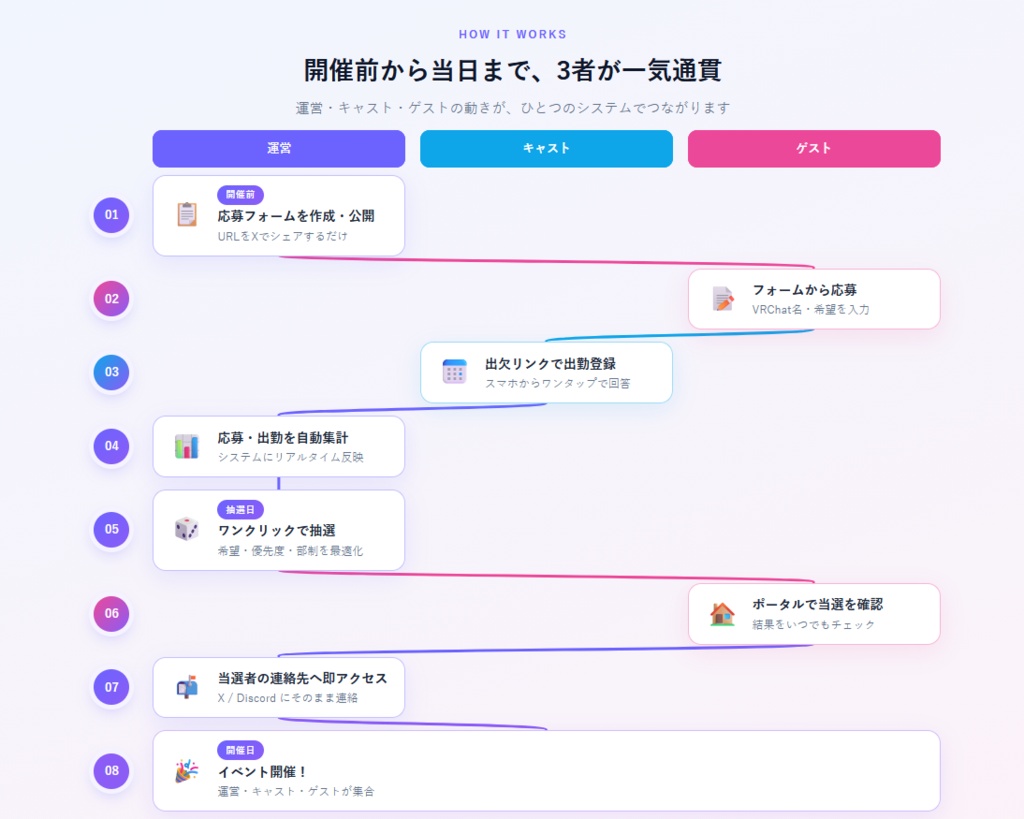Click the ワンクリックで抽選 title
The width and height of the screenshot is (1024, 819).
pyautogui.click(x=277, y=530)
